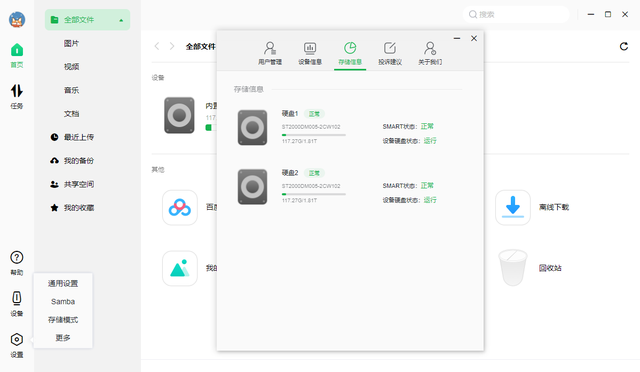This screenshot has width=640, height=372.
Task: Click the 正常 status badge for 硬盘1
Action: point(314,114)
